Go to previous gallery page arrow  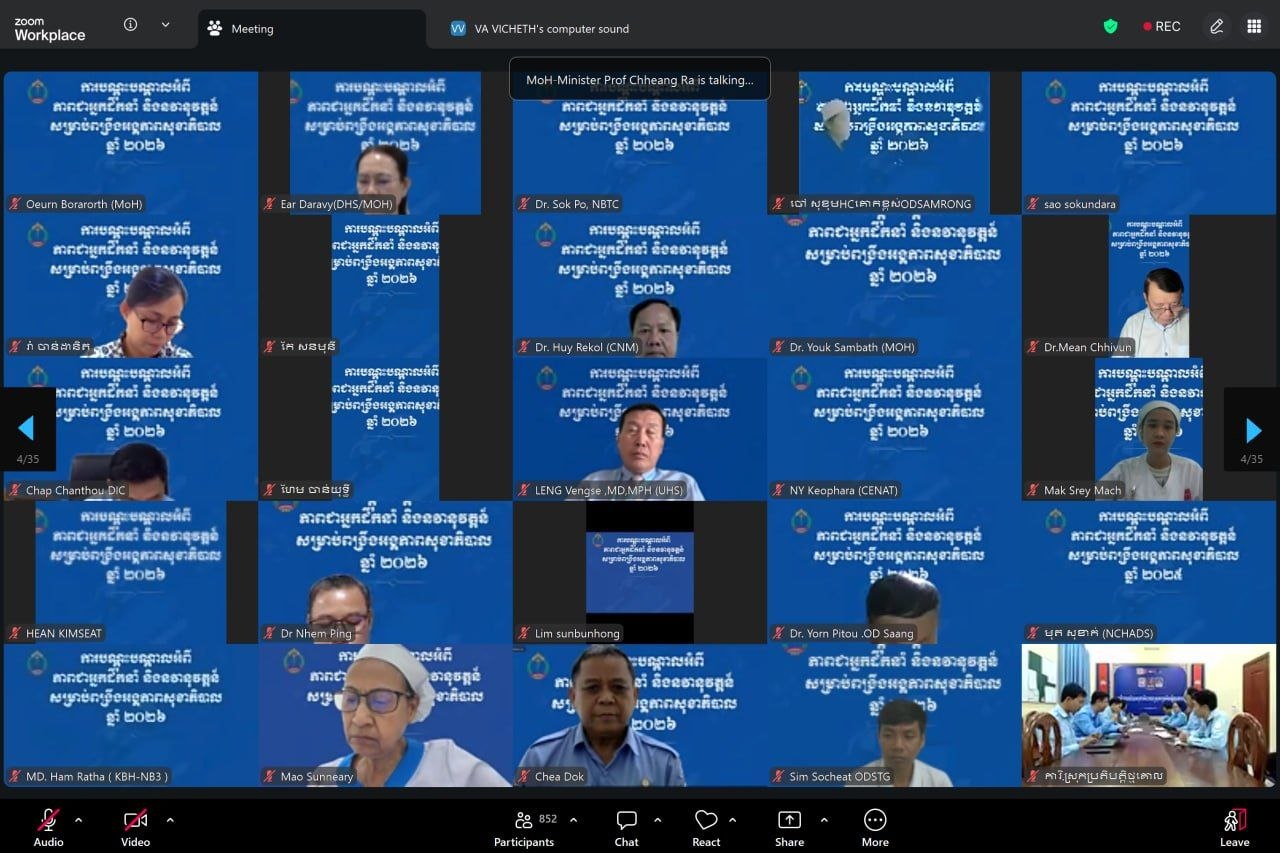coord(27,428)
